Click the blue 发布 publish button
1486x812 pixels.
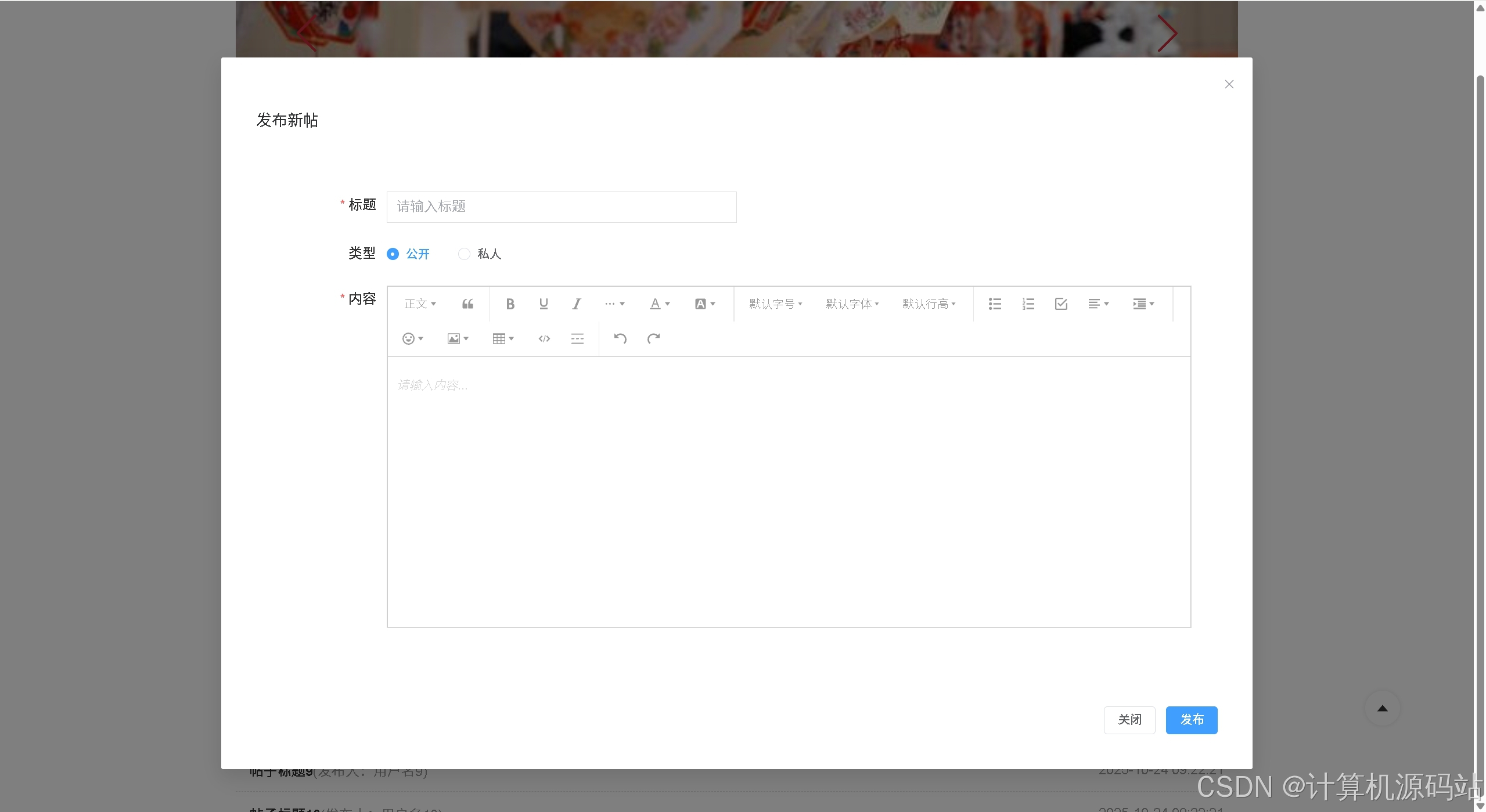[1192, 720]
